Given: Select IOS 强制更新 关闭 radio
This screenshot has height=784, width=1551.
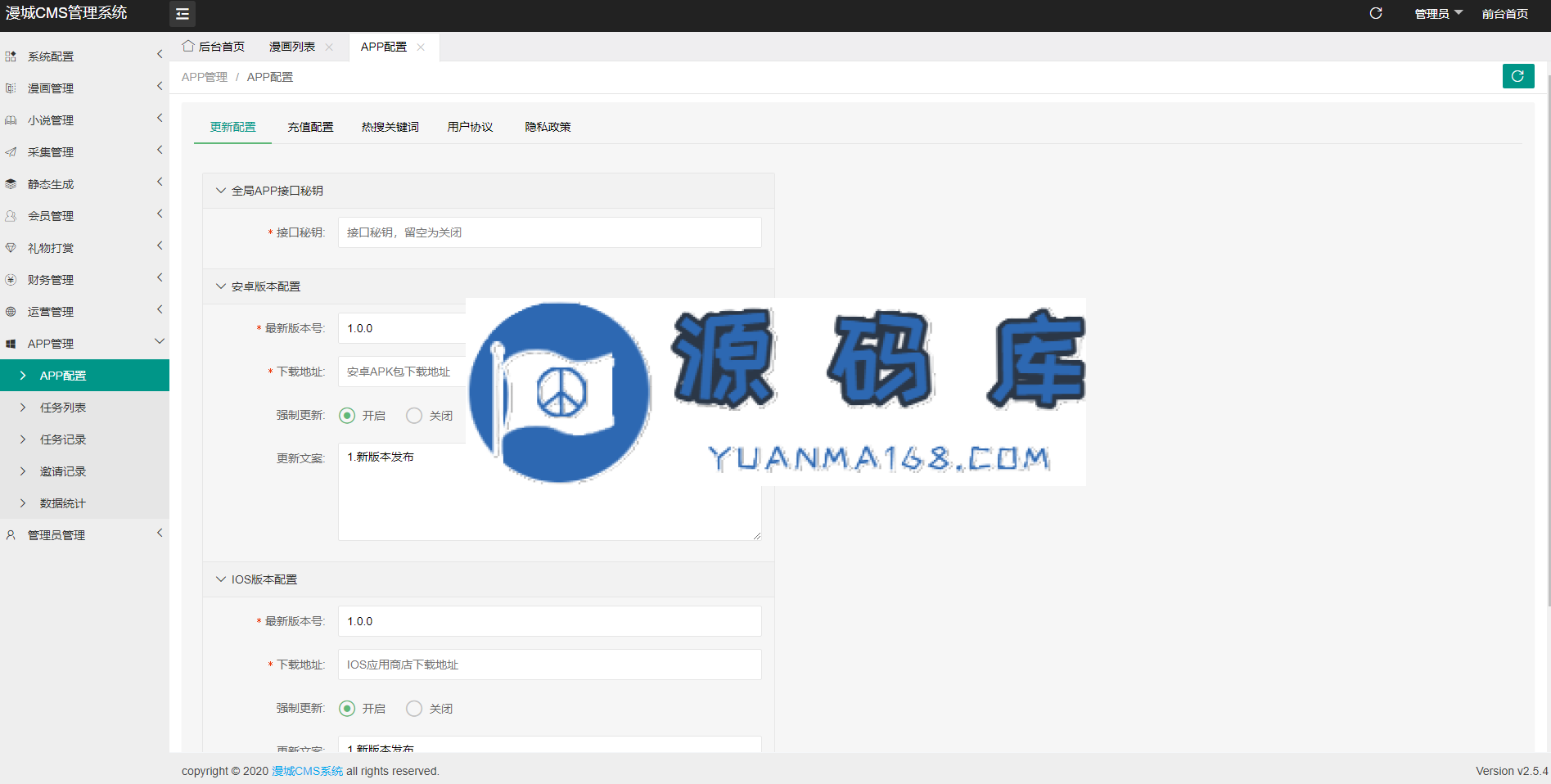Looking at the screenshot, I should (x=414, y=709).
